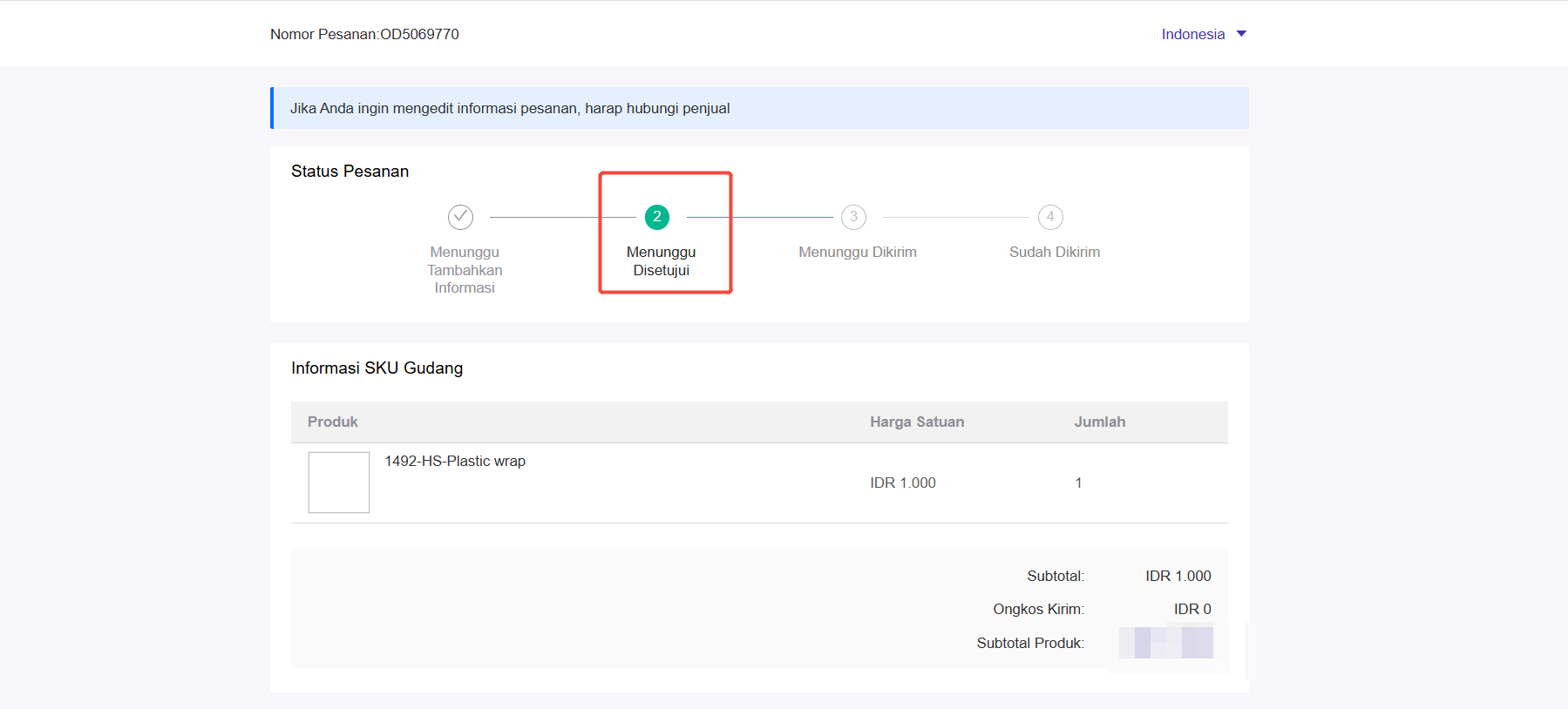Open the 1492-HS-Plastic wrap product name
Viewport: 1568px width, 709px height.
click(x=455, y=461)
